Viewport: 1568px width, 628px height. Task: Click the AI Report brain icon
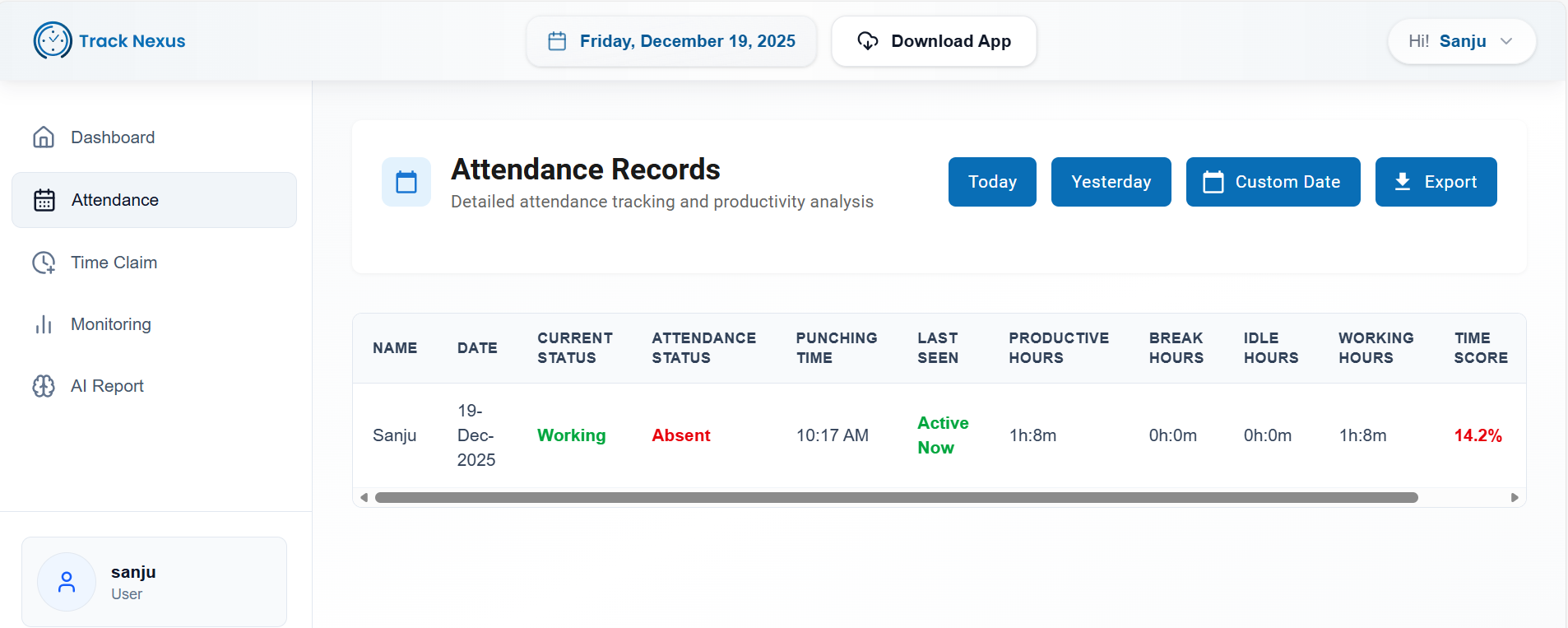[x=44, y=386]
